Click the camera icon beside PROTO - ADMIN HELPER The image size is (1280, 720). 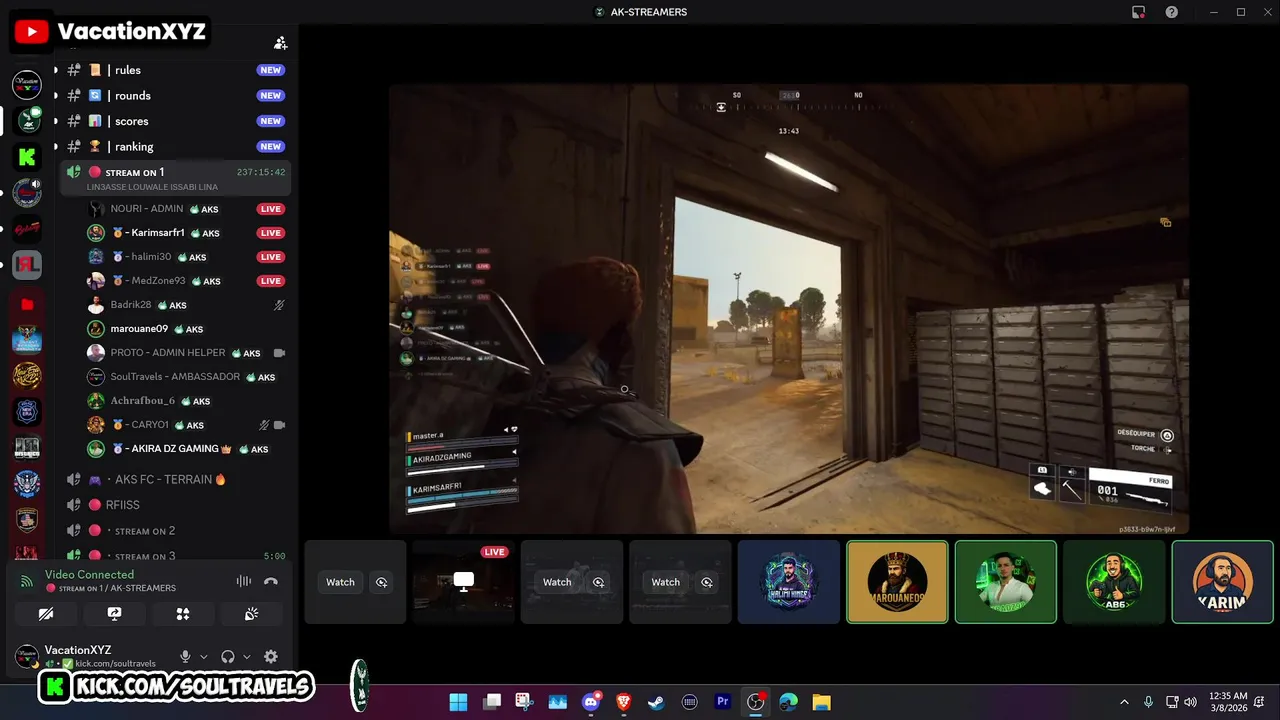click(279, 353)
